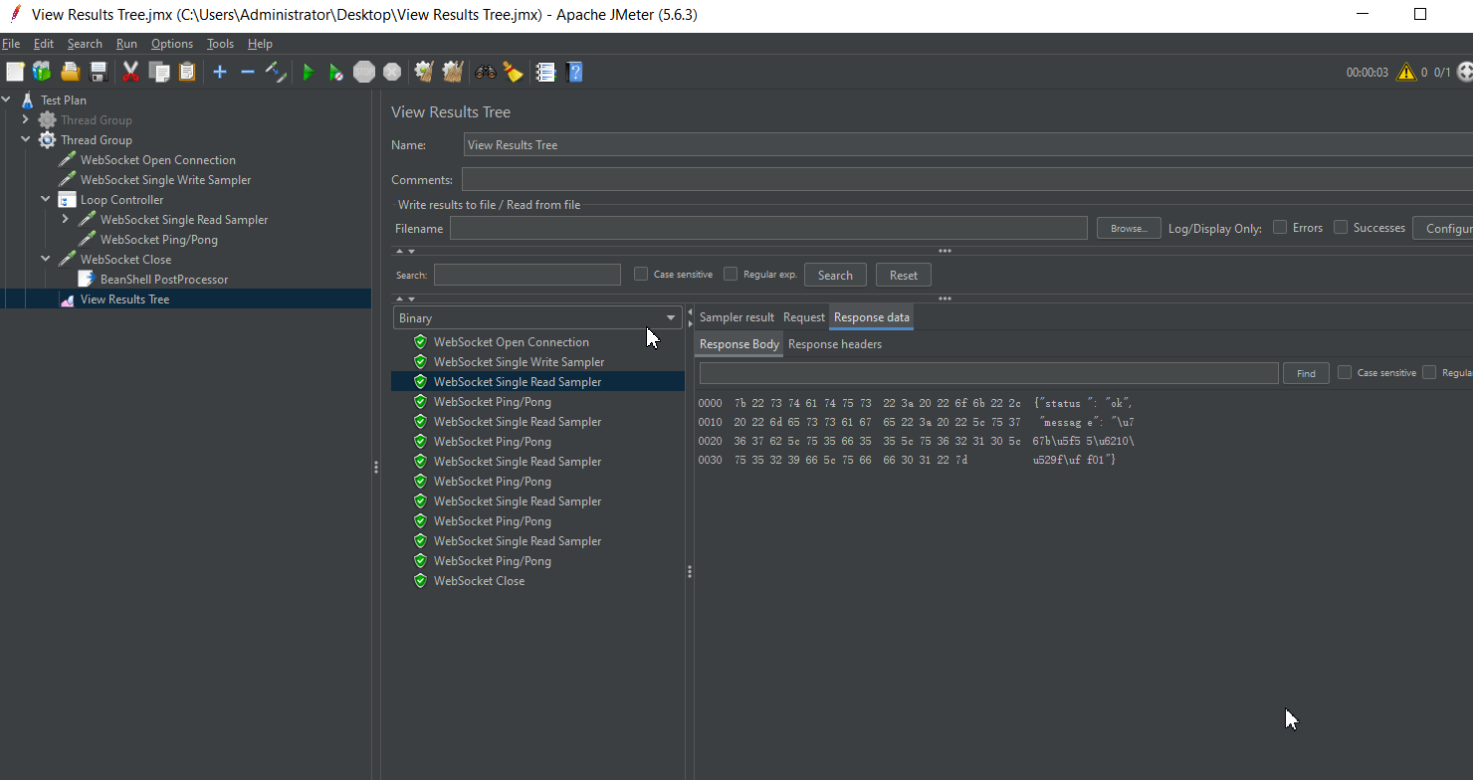Click the Search button

[x=835, y=275]
